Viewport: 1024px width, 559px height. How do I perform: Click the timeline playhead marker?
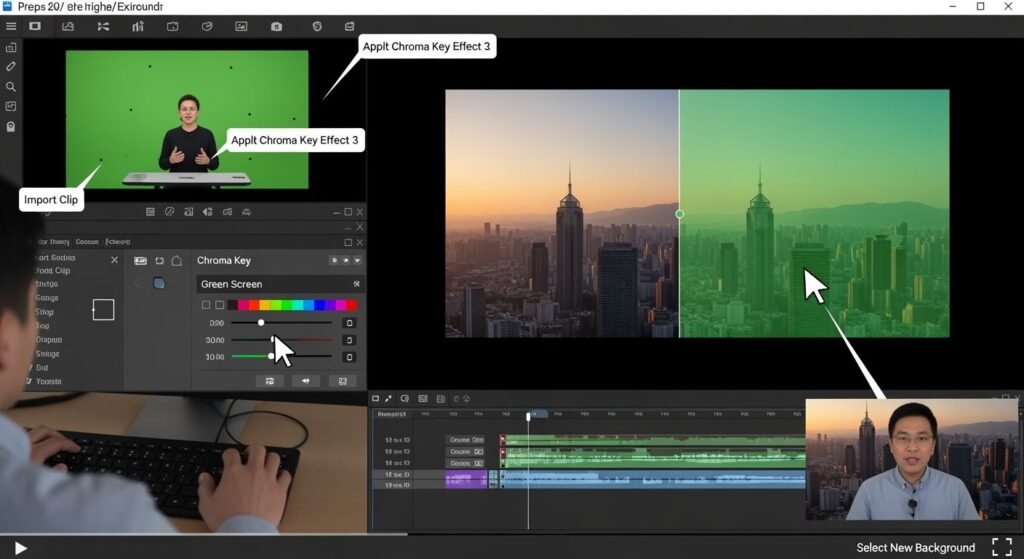pos(528,416)
